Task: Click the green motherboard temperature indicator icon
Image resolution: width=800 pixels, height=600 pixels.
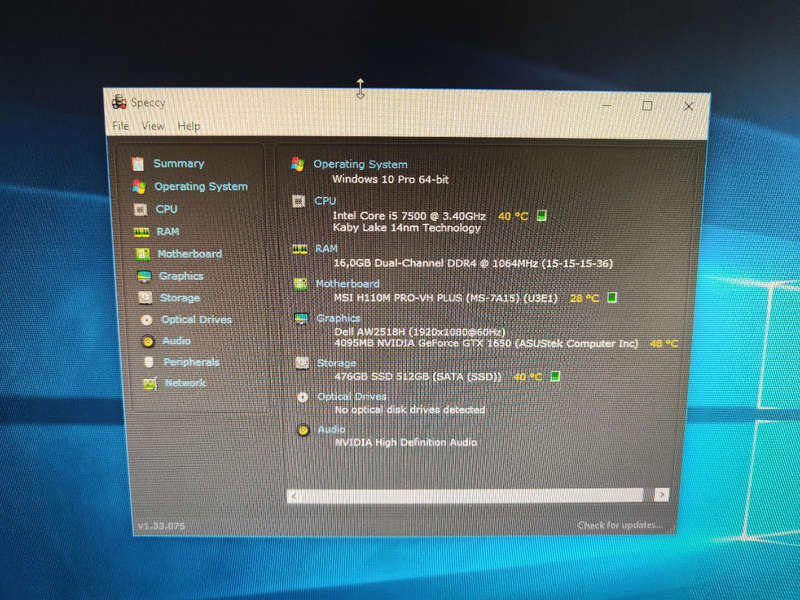Action: [612, 297]
